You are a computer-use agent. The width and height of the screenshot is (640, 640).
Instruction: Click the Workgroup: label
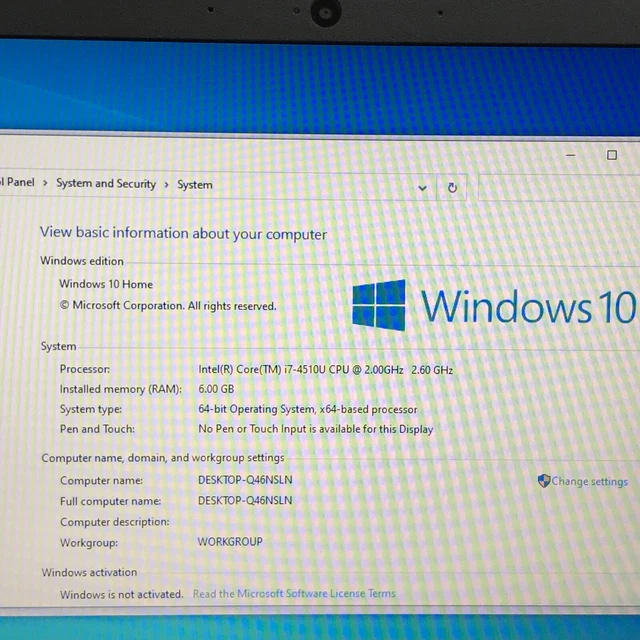(x=89, y=543)
